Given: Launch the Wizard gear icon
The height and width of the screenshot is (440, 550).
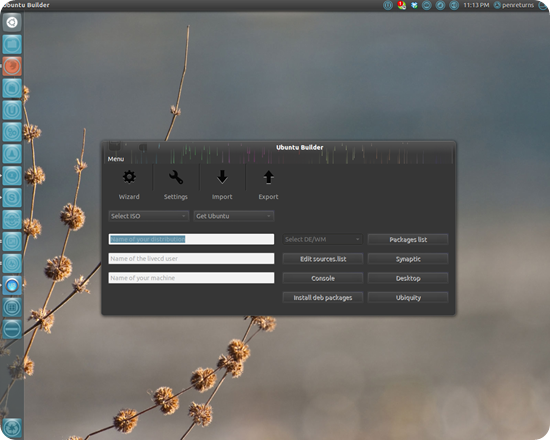Looking at the screenshot, I should point(129,177).
